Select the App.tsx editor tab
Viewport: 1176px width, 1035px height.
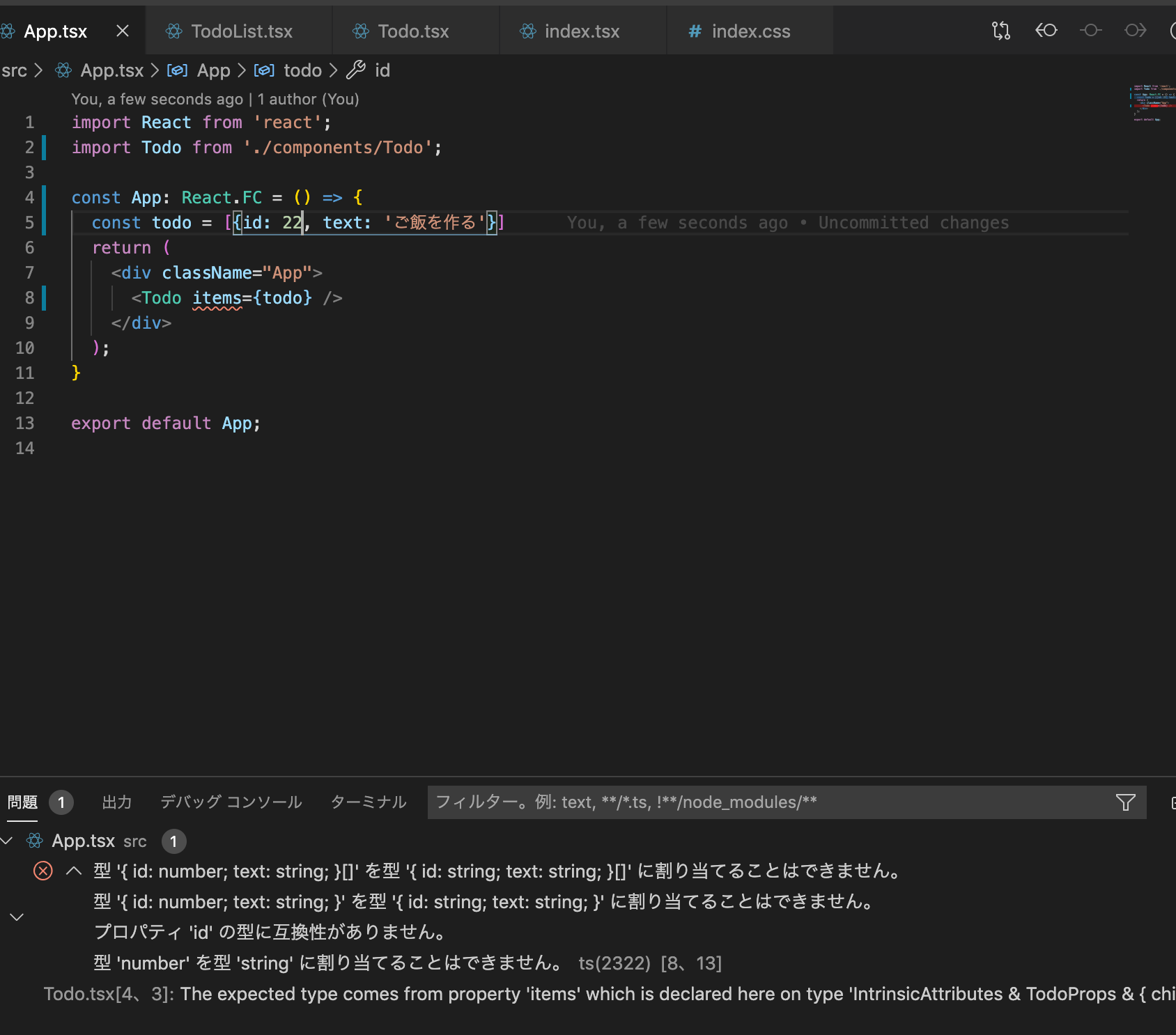[x=55, y=31]
